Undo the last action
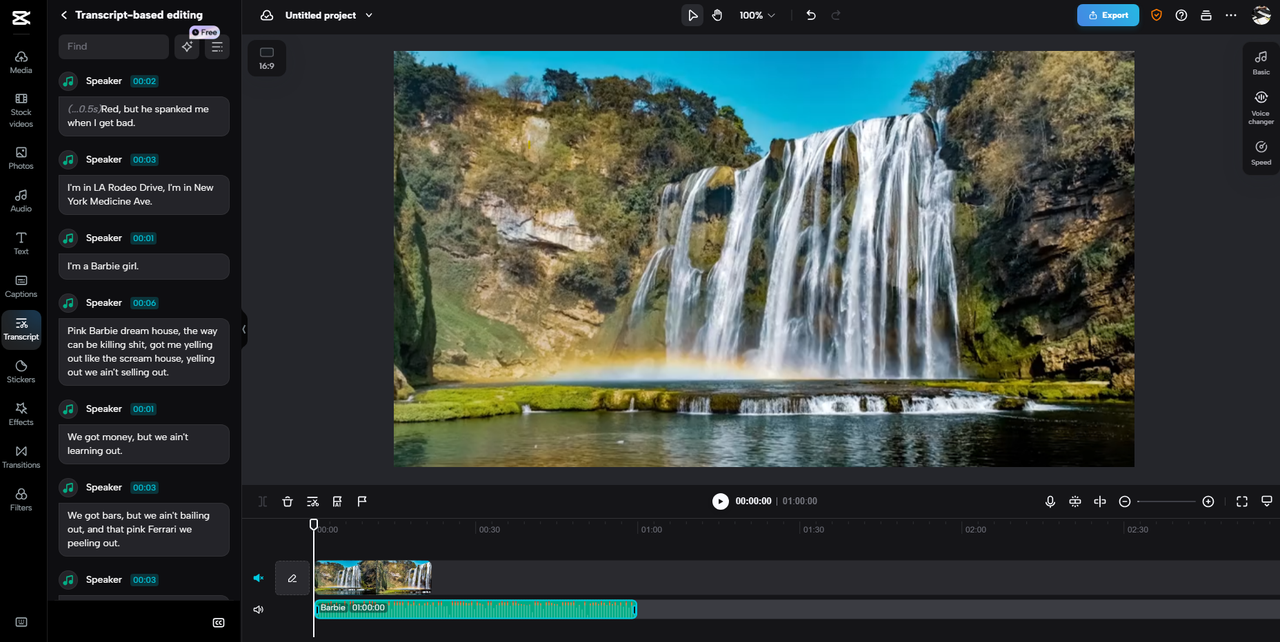This screenshot has width=1280, height=642. (810, 15)
